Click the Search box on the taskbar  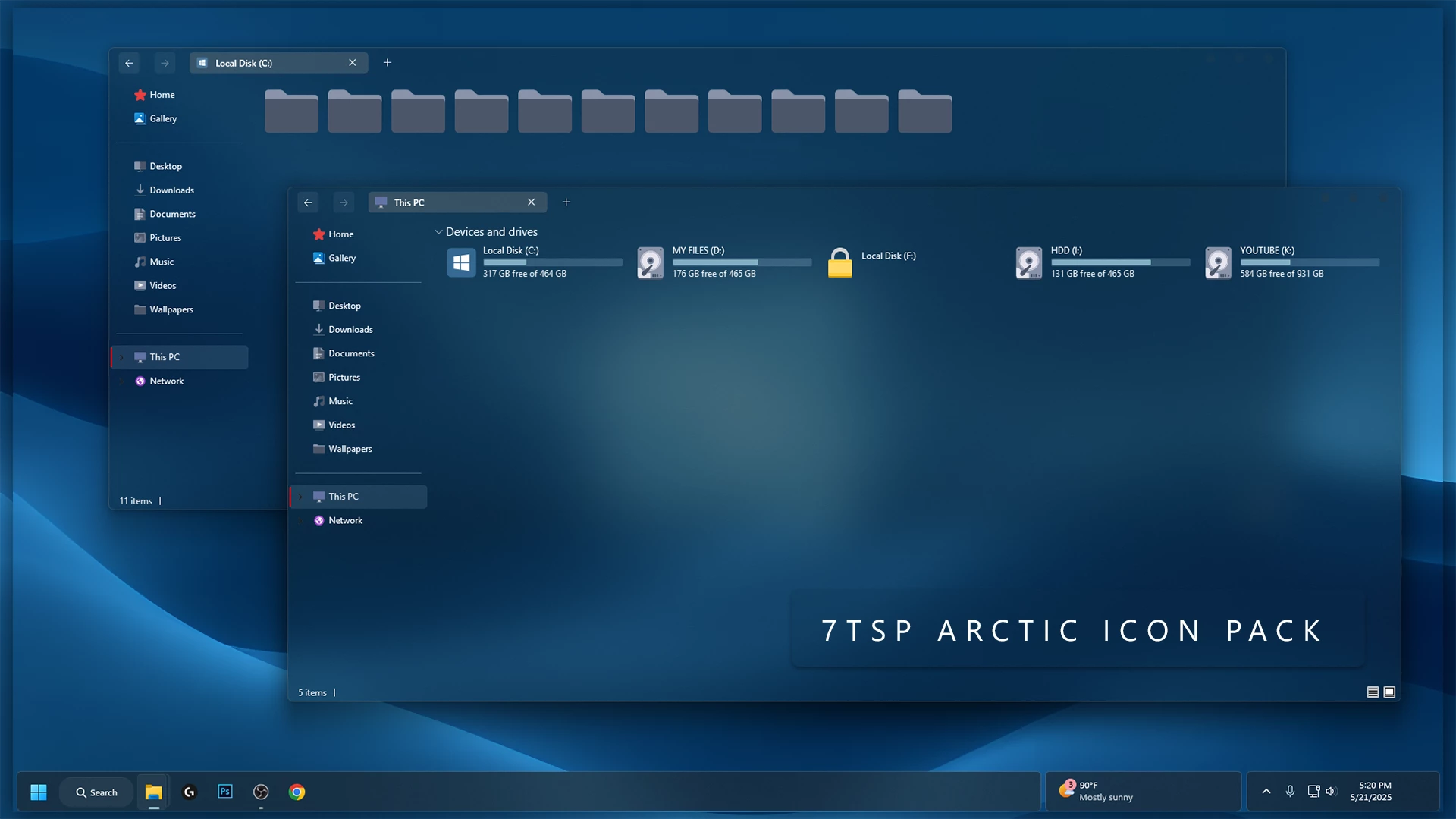point(96,791)
